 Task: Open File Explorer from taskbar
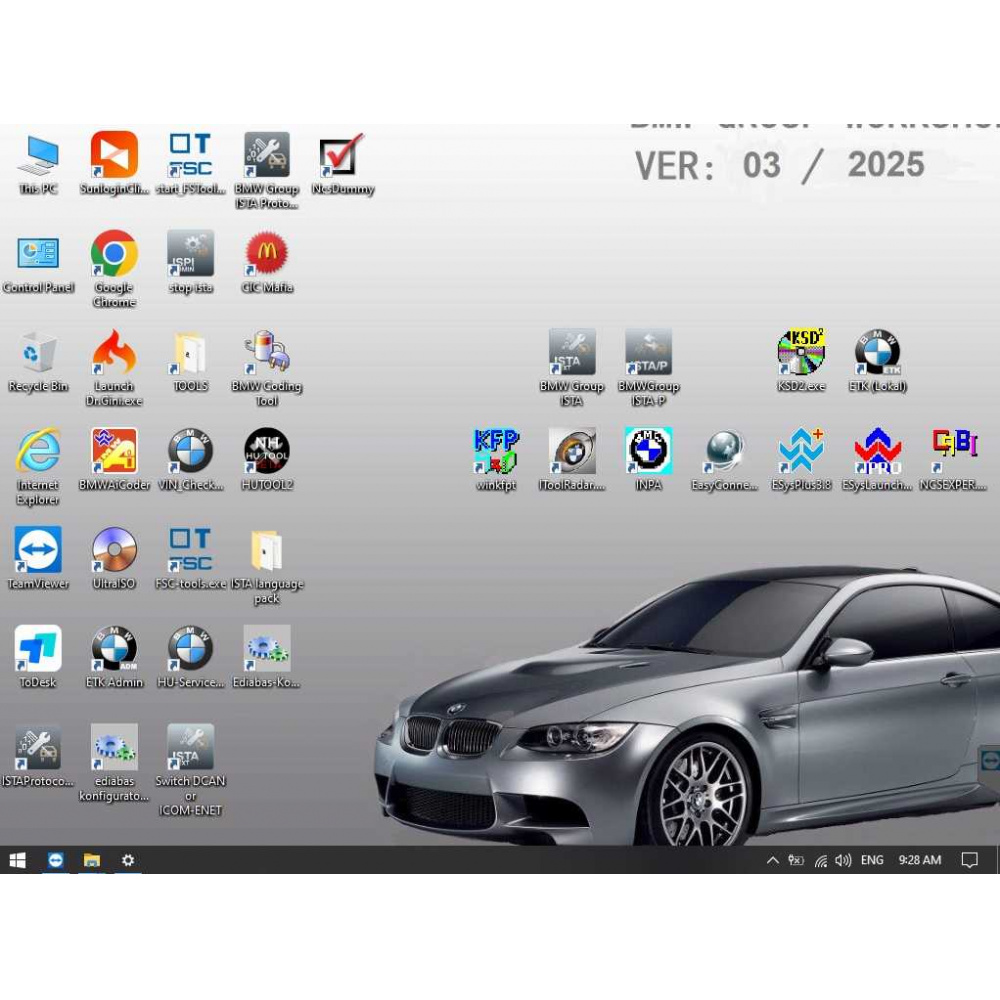(92, 860)
